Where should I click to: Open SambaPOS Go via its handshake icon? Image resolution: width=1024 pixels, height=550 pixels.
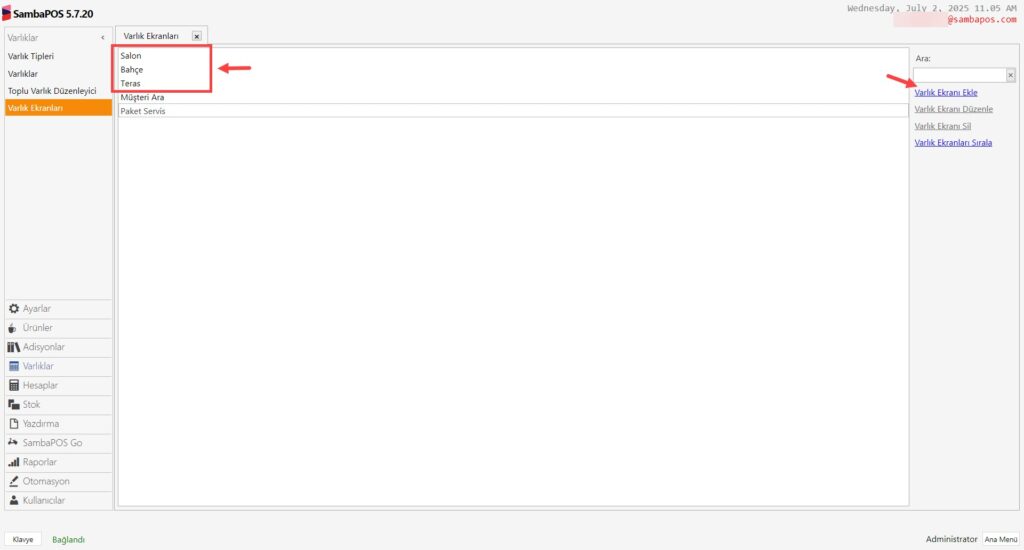(x=13, y=442)
